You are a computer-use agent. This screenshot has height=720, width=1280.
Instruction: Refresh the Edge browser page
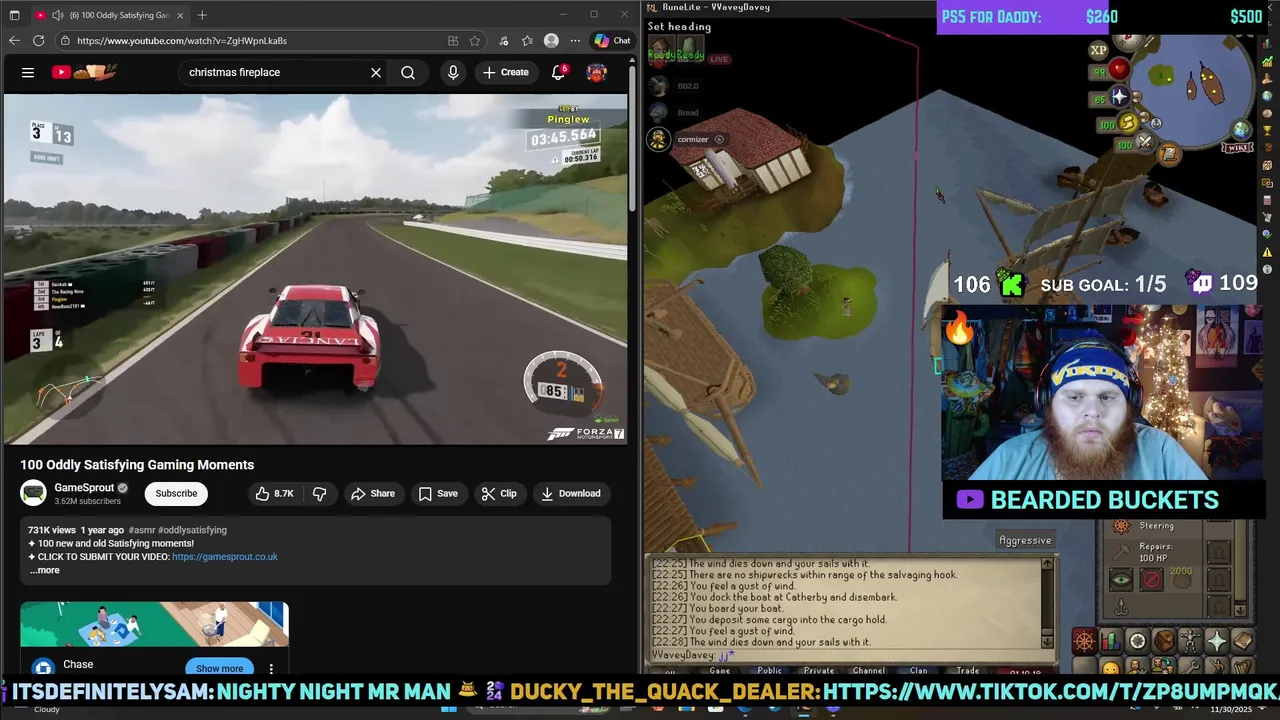tap(38, 41)
